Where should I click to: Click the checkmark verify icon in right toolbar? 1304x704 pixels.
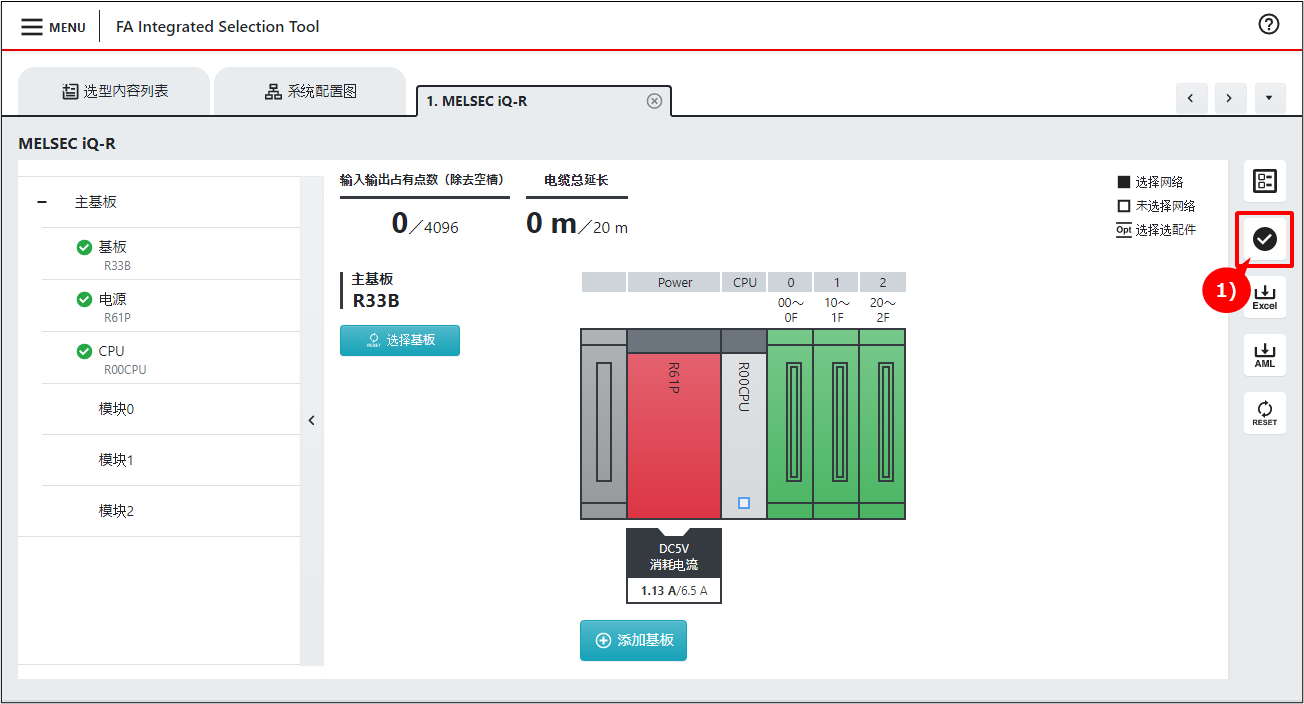click(x=1264, y=239)
